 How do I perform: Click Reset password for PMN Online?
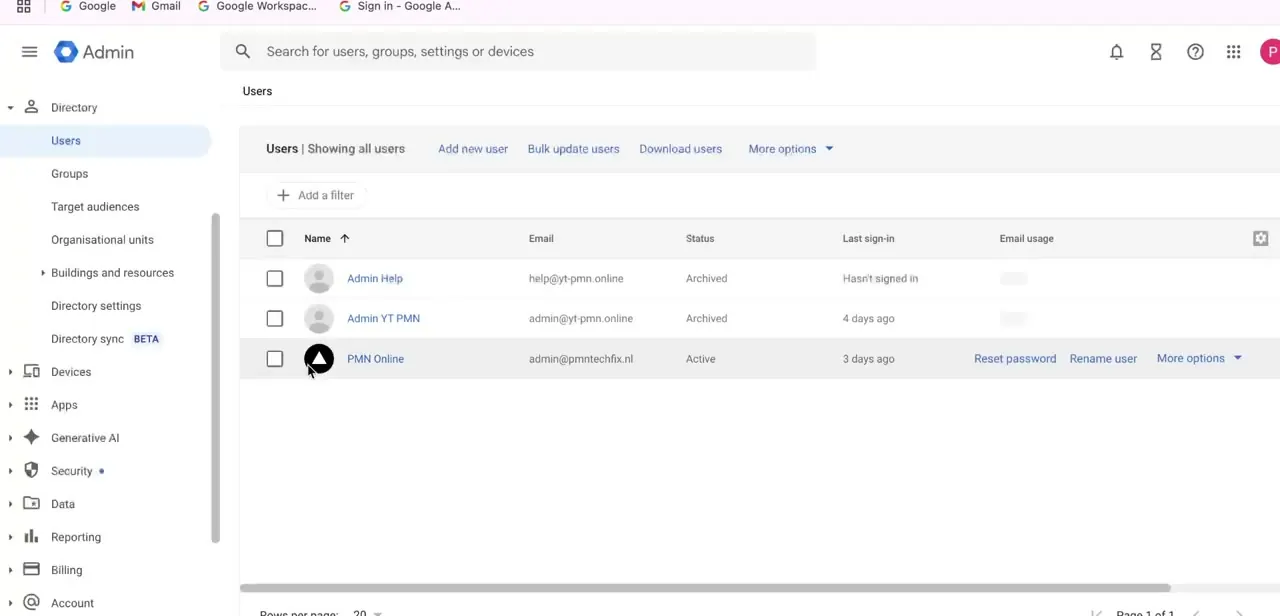[x=1015, y=358]
